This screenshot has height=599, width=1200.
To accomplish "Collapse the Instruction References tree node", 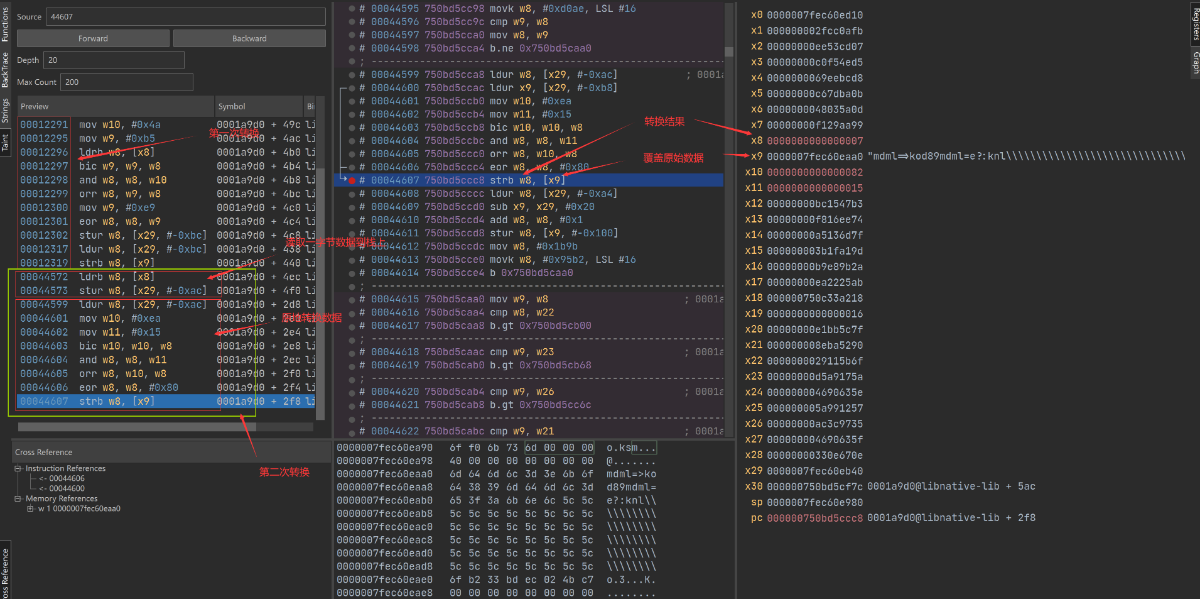I will 19,468.
